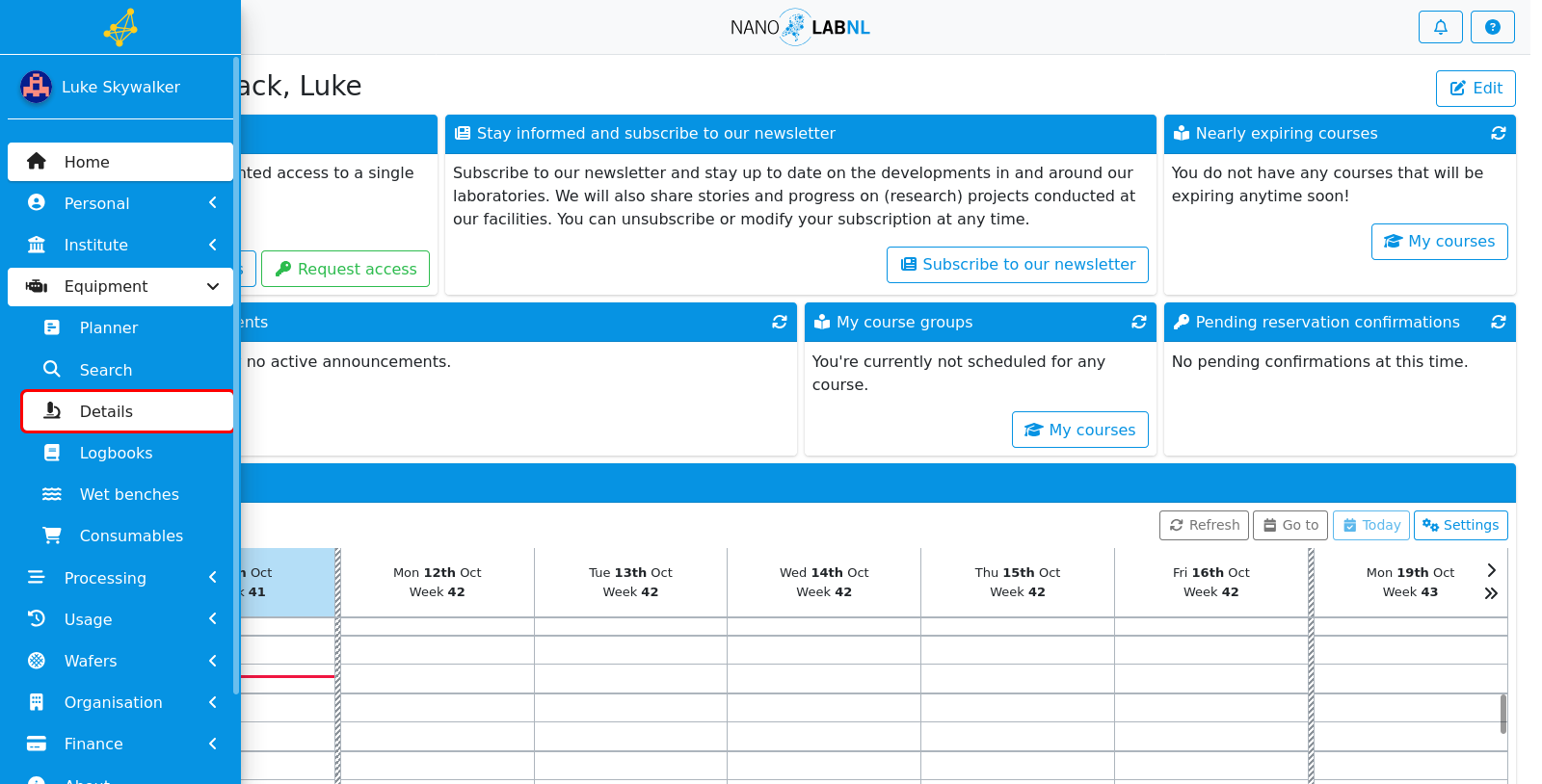Open My courses in My course groups
This screenshot has height=784, width=1542.
[x=1080, y=430]
